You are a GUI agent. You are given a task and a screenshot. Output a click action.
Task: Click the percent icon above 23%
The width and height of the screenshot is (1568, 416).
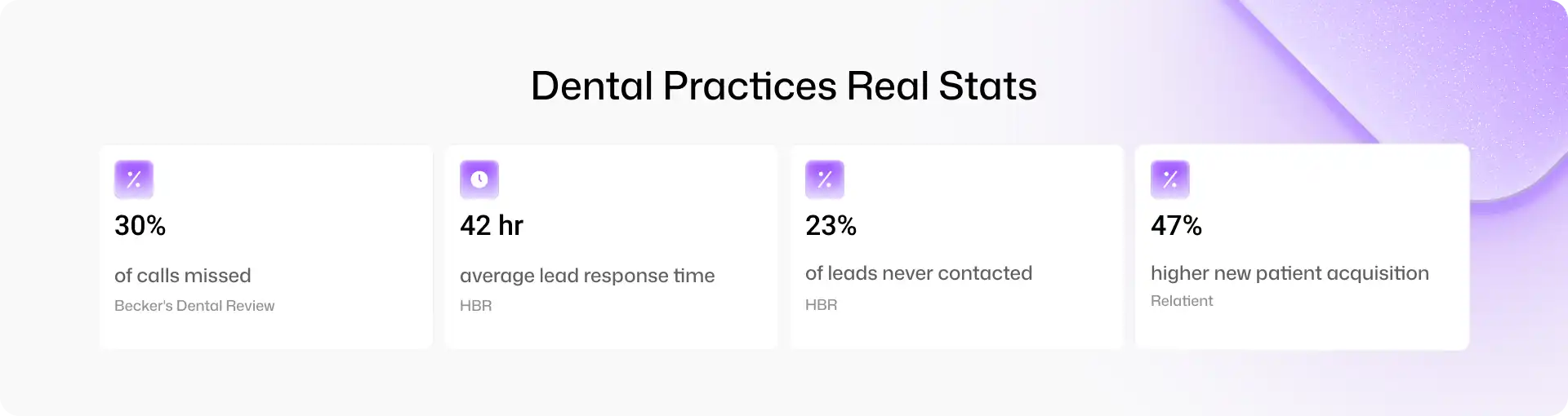(825, 179)
